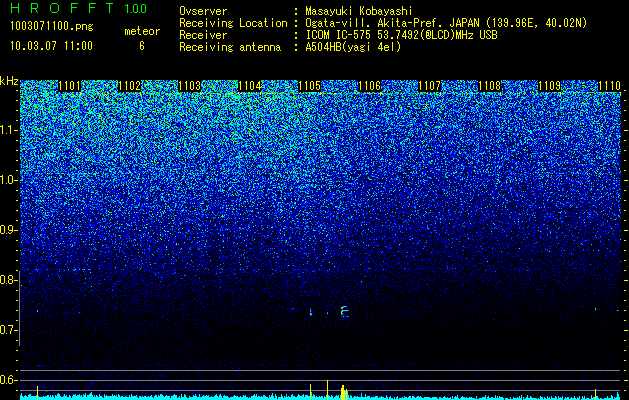The width and height of the screenshot is (629, 400).
Task: Click the Receiving Location label
Action: pyautogui.click(x=233, y=23)
